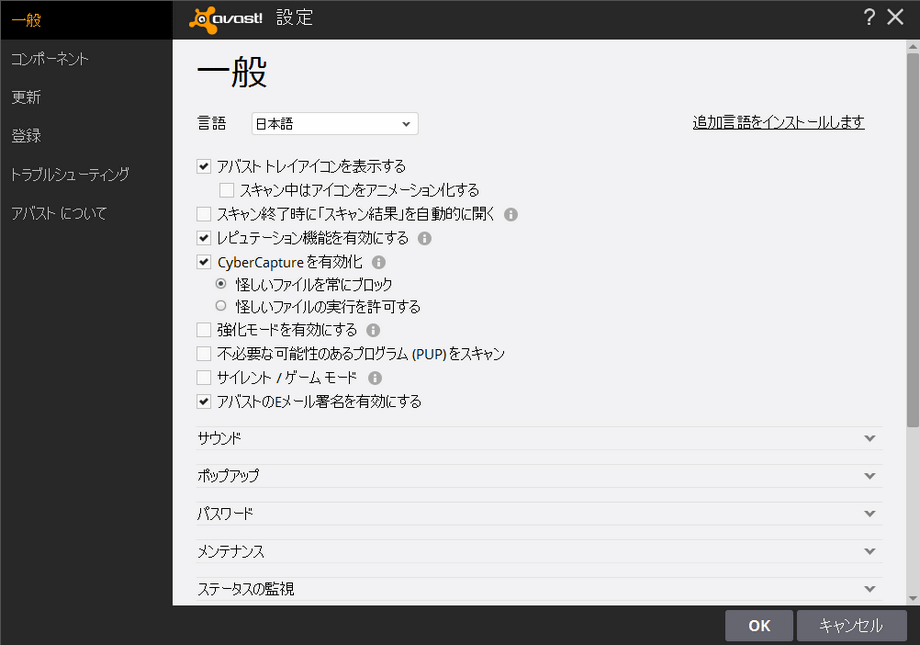Expand the メンテナンス section

click(x=539, y=551)
